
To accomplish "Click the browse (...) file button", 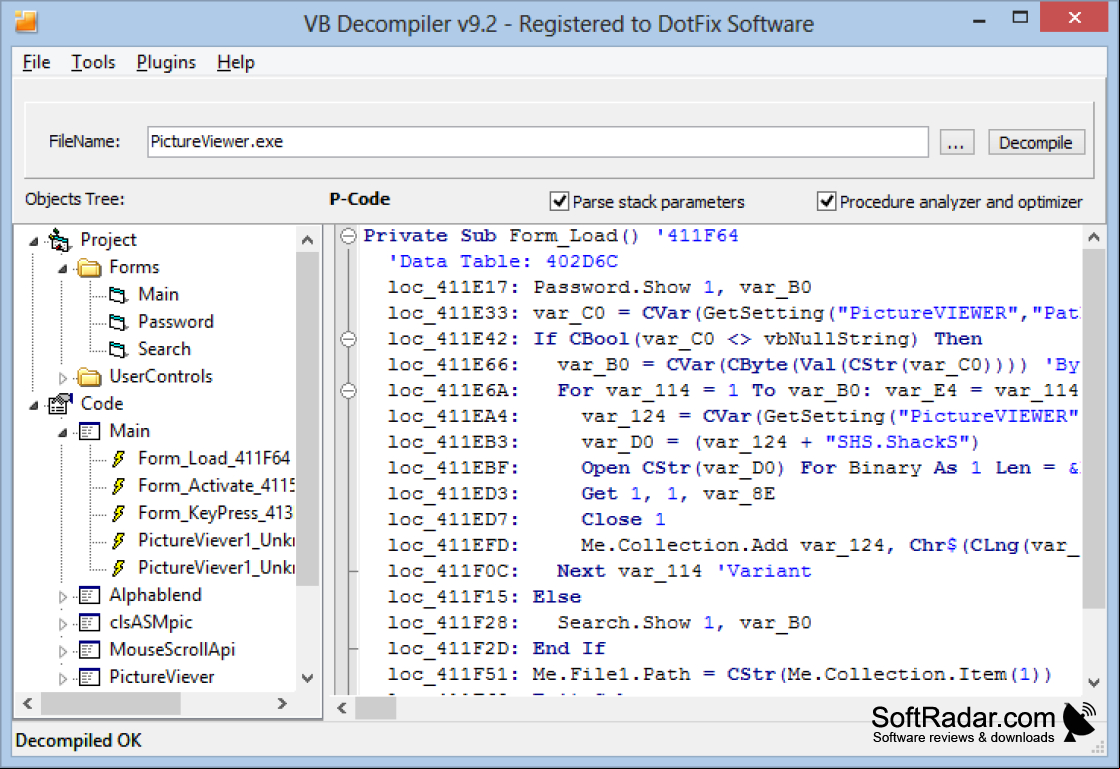I will pos(956,142).
